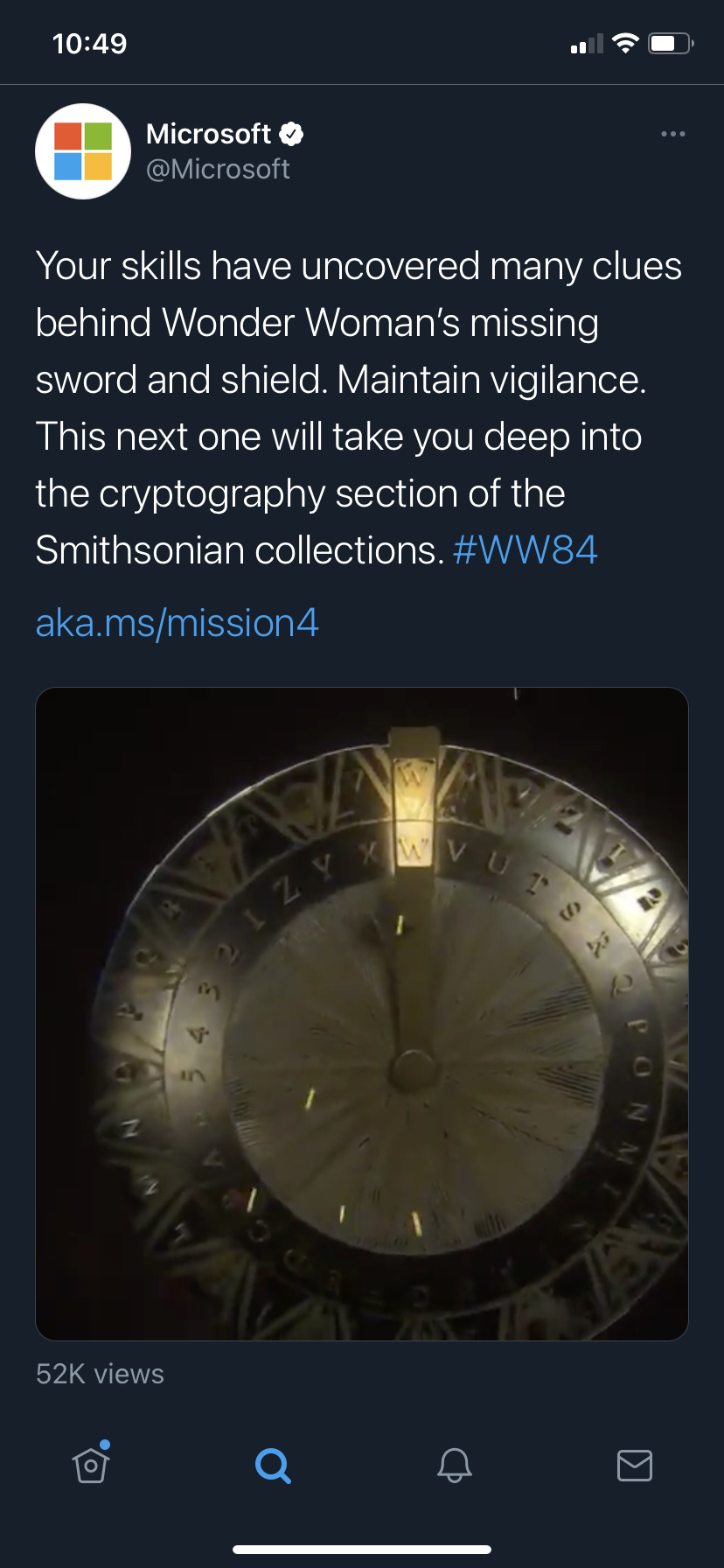Viewport: 724px width, 1568px height.
Task: Open the Messages envelope icon
Action: pos(635,1465)
